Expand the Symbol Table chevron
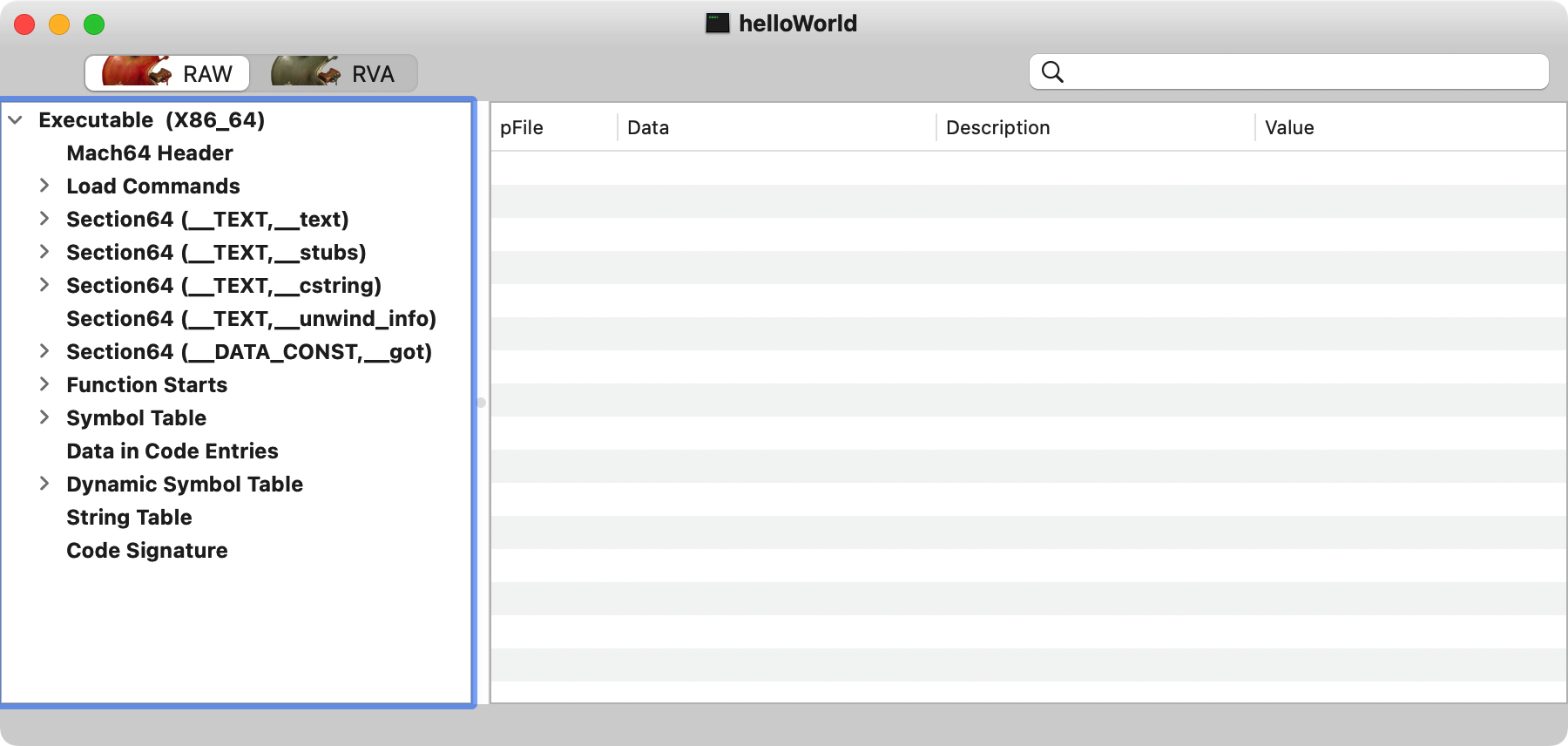1568x746 pixels. point(44,417)
